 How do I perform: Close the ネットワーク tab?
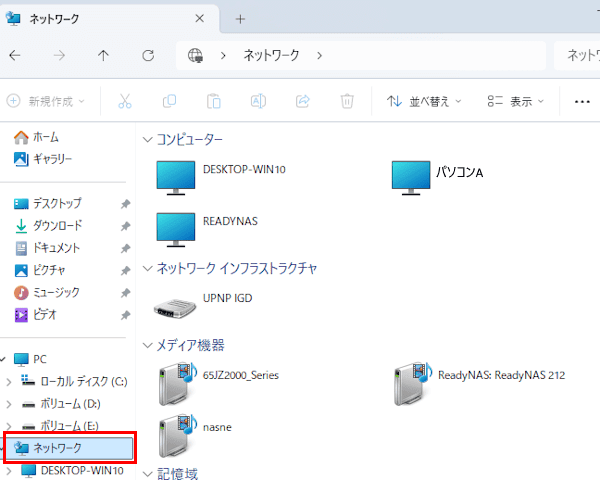click(x=199, y=18)
